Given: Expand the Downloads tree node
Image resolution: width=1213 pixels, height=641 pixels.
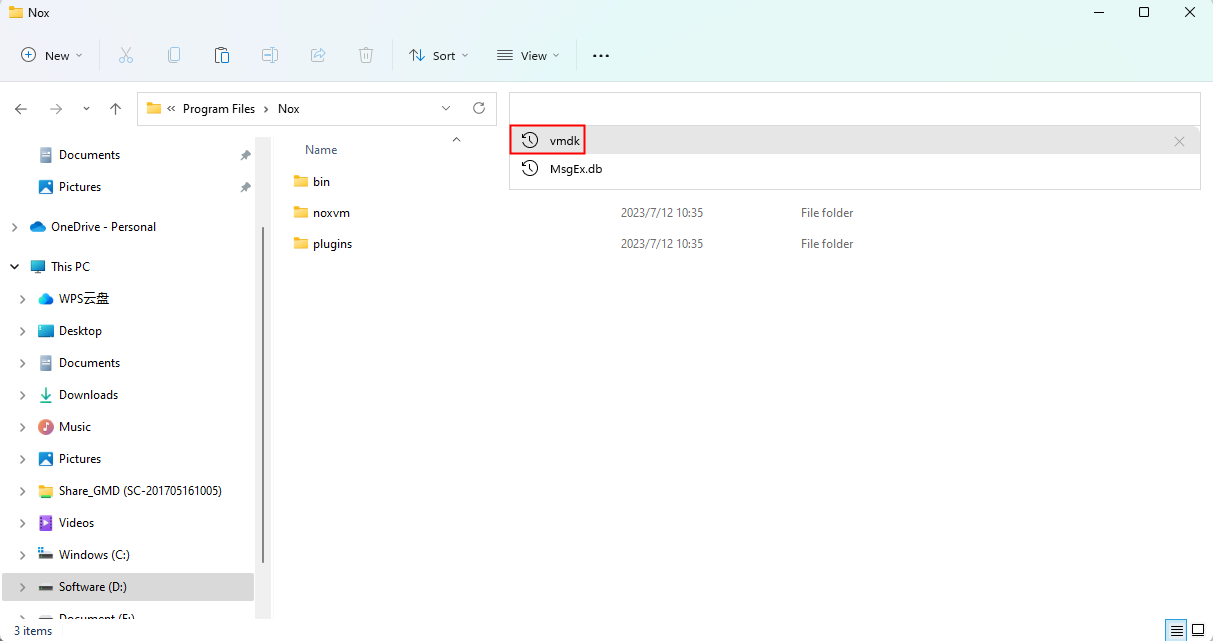Looking at the screenshot, I should click(x=22, y=395).
